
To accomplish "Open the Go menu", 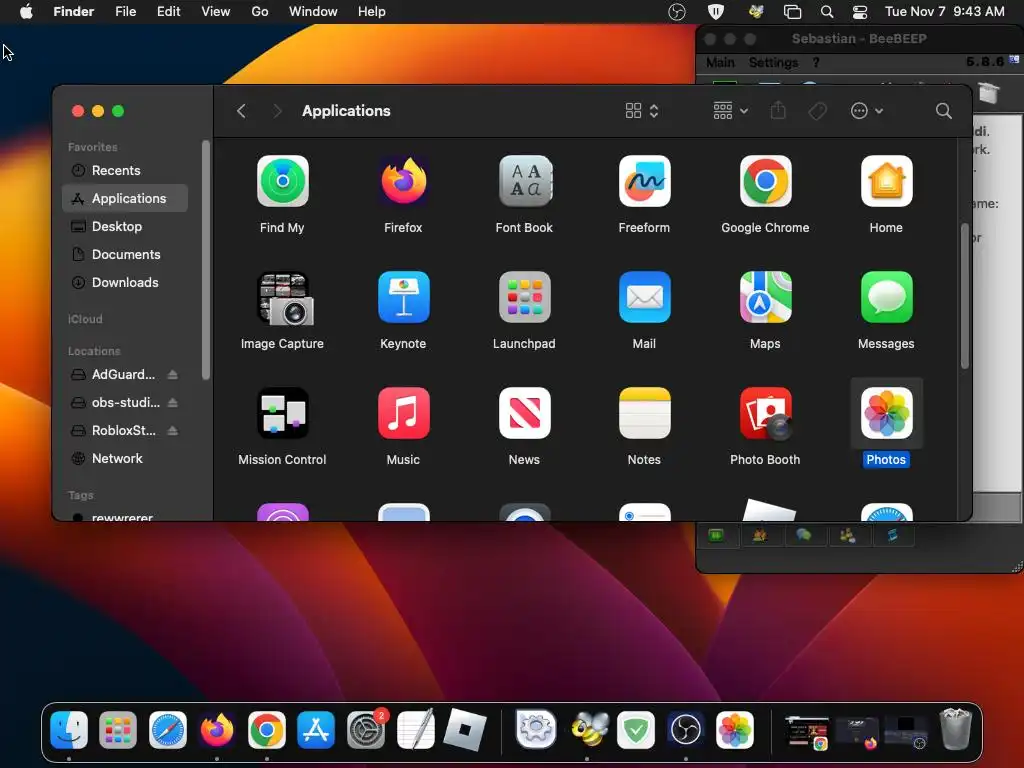I will [260, 12].
